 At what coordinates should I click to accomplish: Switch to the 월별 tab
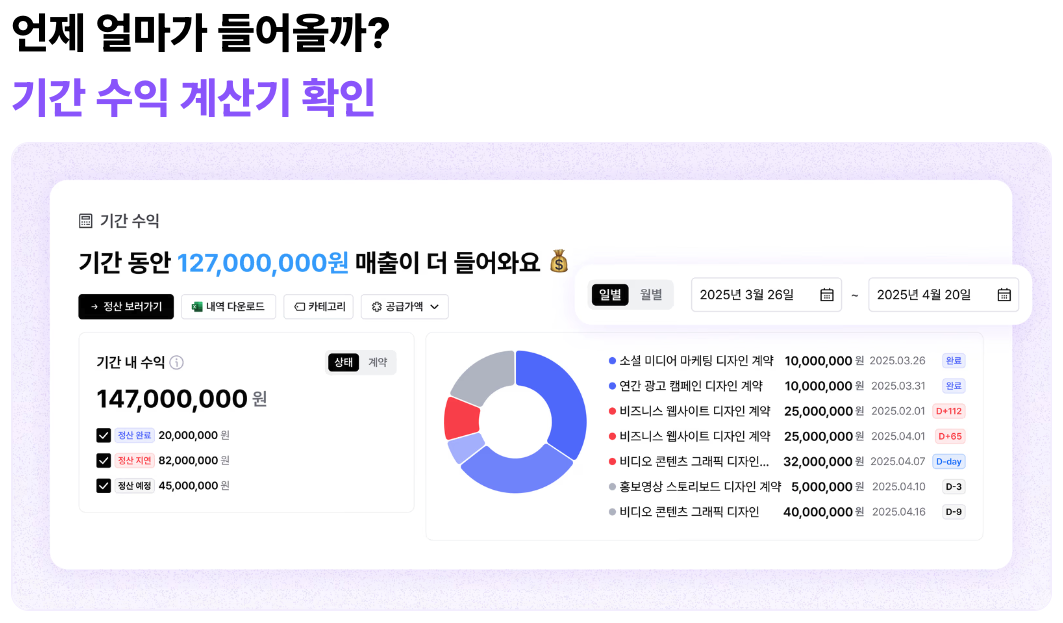pyautogui.click(x=651, y=294)
